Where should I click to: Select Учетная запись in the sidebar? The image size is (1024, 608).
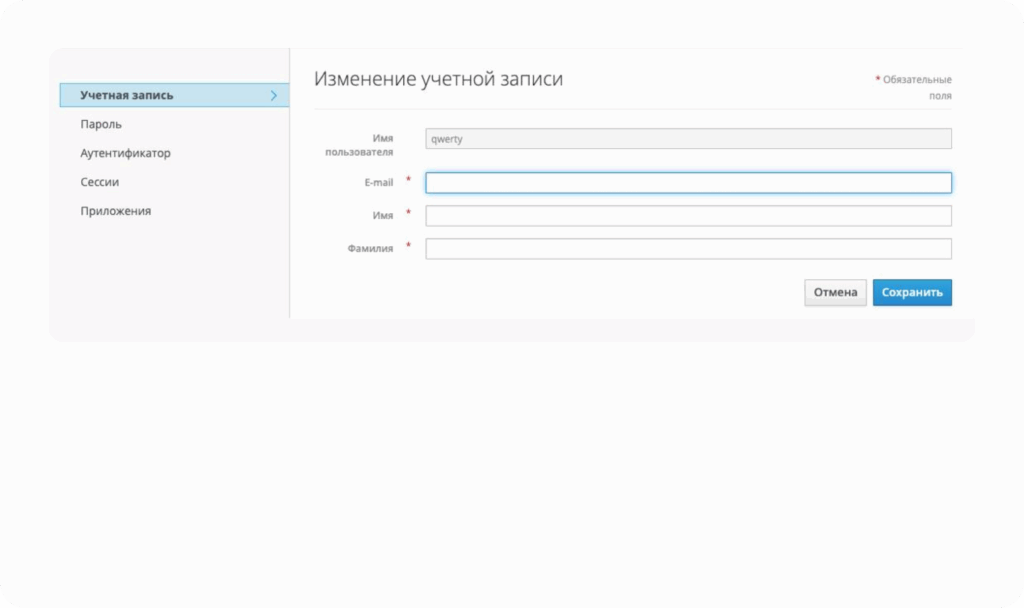pyautogui.click(x=127, y=96)
